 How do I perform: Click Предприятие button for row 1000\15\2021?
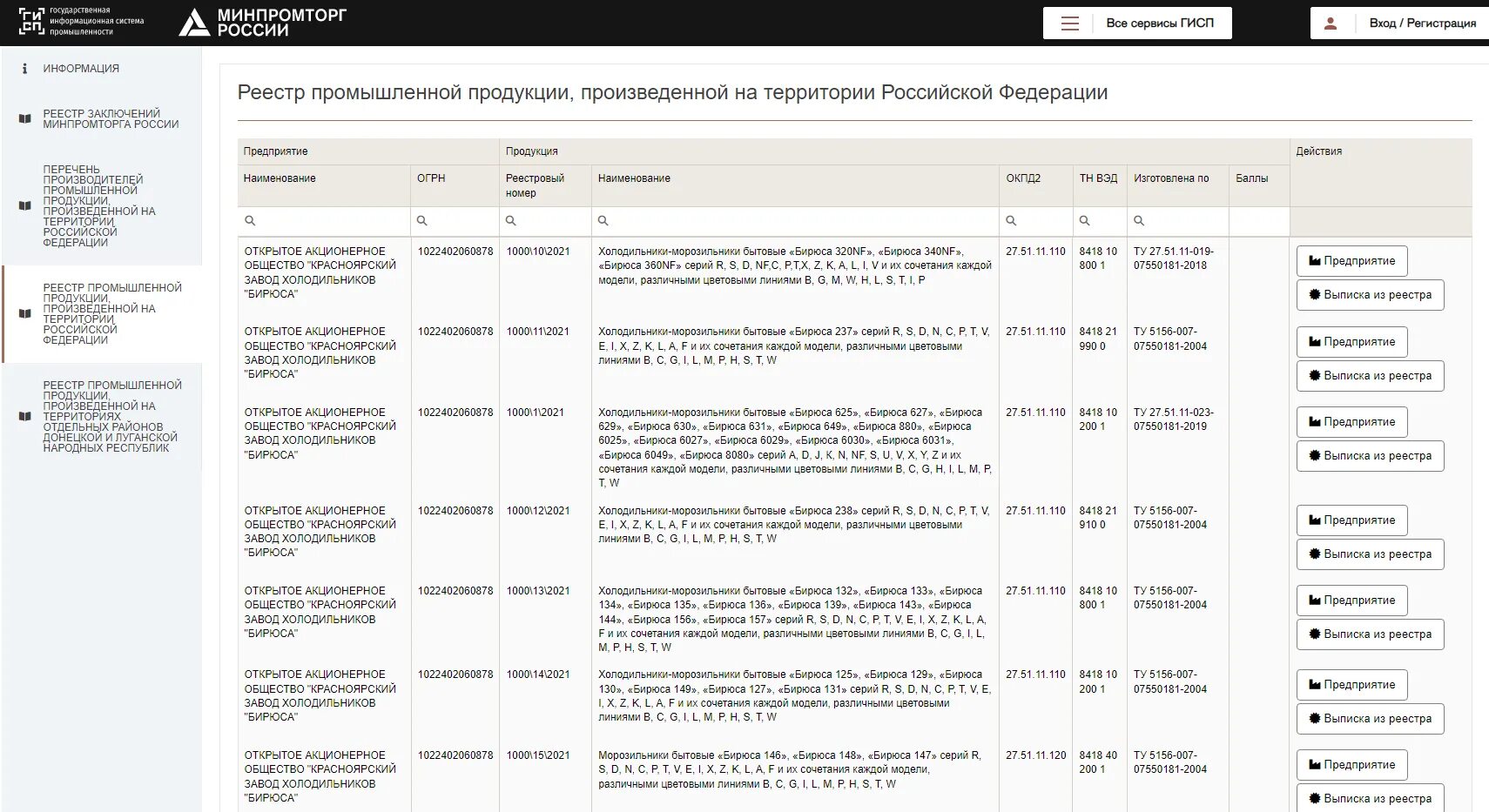1351,765
